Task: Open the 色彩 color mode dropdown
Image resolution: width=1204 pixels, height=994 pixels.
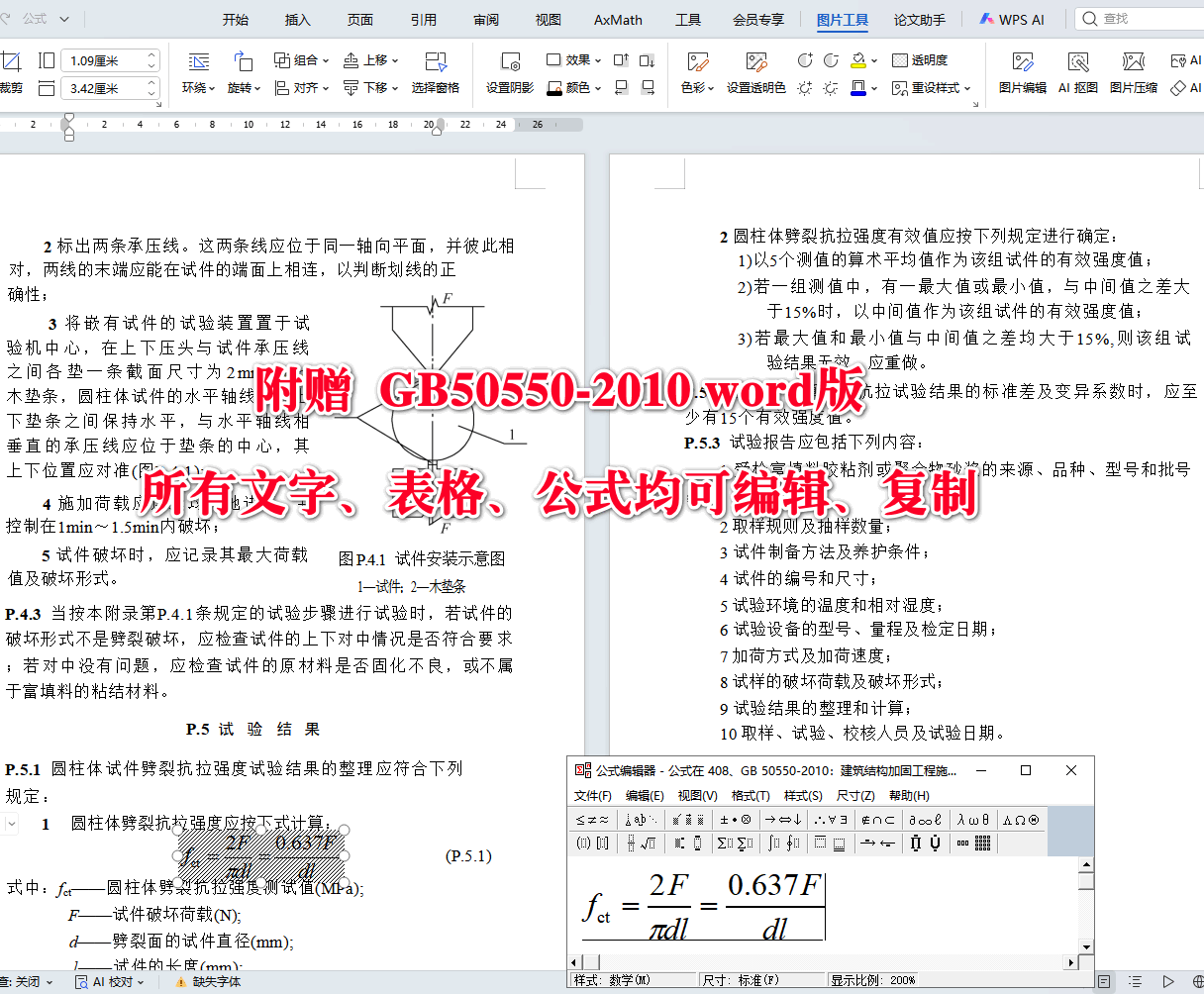Action: point(698,88)
